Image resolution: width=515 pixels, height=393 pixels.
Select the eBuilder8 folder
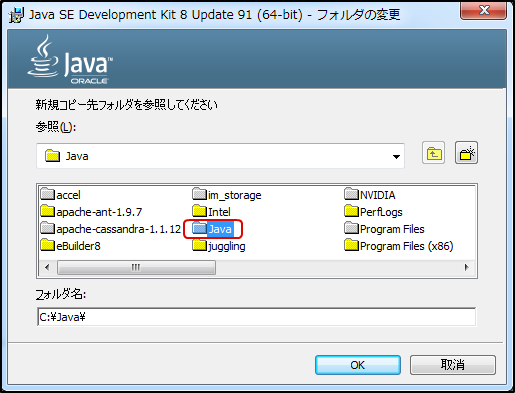pyautogui.click(x=70, y=246)
